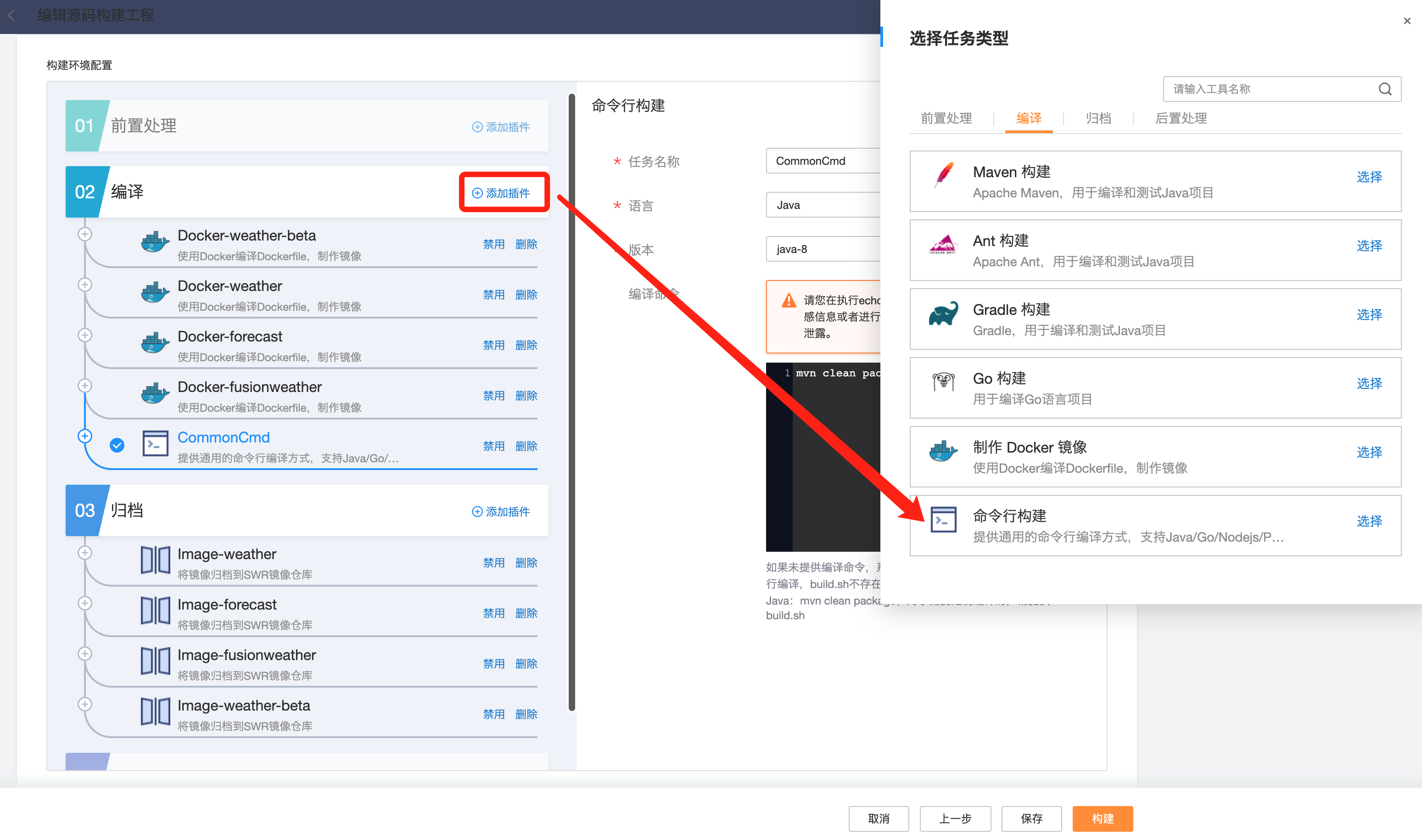Switch to the 后置处理 tab

tap(1181, 118)
